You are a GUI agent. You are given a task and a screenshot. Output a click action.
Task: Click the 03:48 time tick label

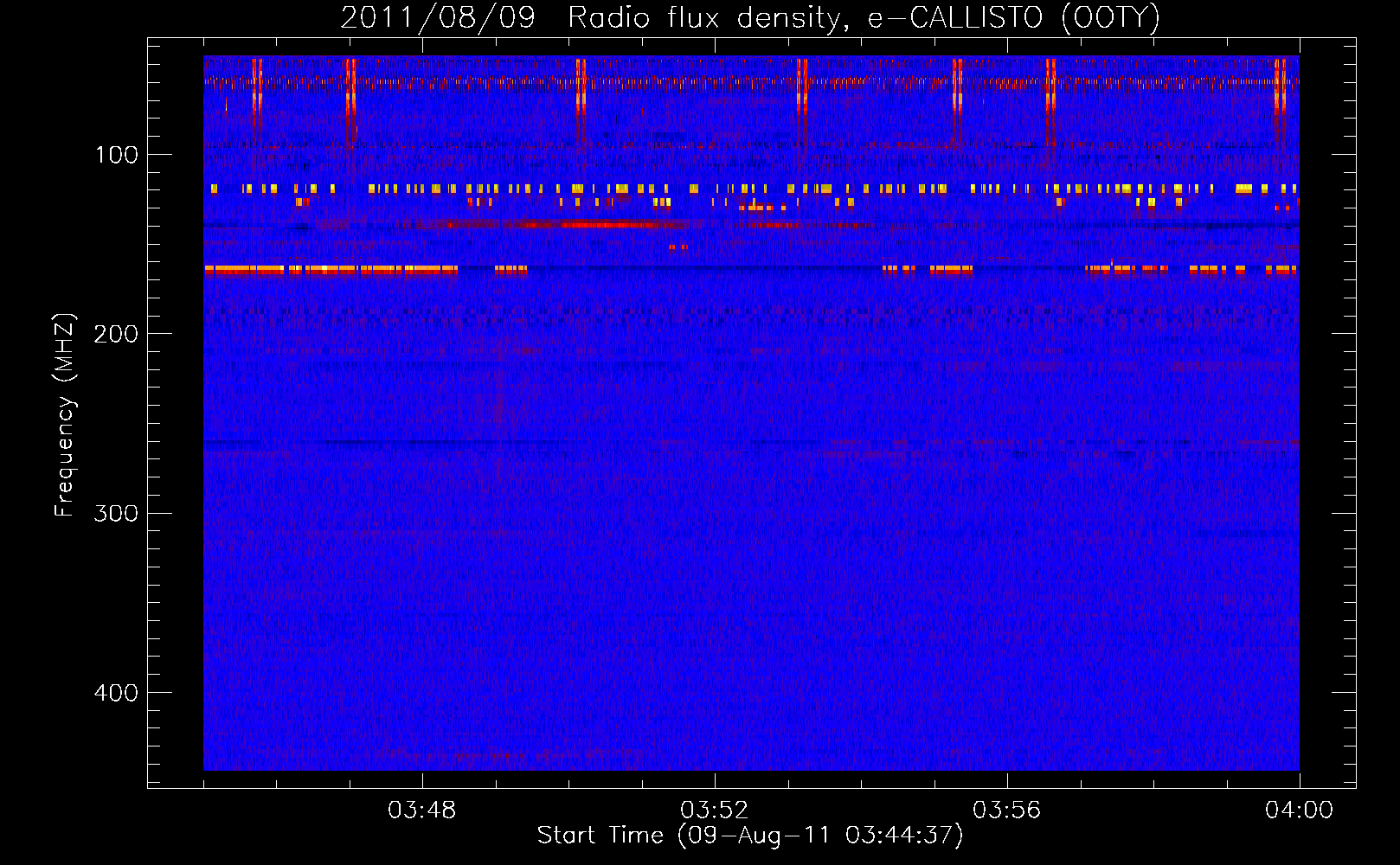421,811
